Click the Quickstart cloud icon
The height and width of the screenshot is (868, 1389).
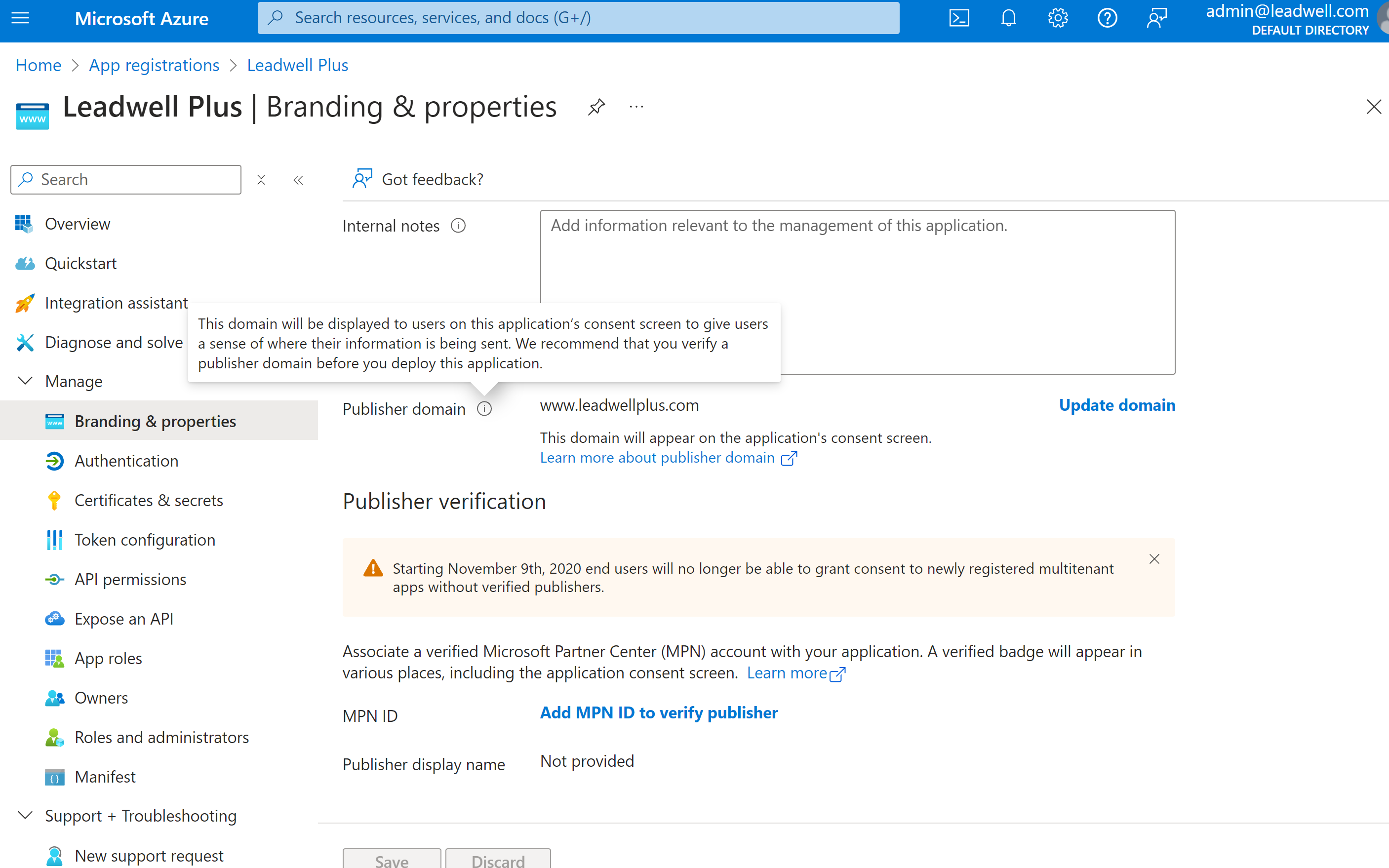(24, 264)
